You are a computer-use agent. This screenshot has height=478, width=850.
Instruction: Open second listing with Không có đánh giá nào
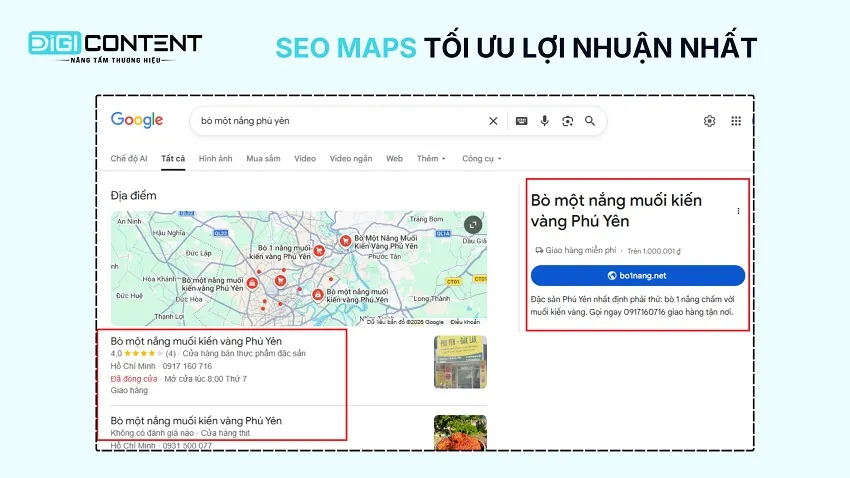(196, 421)
